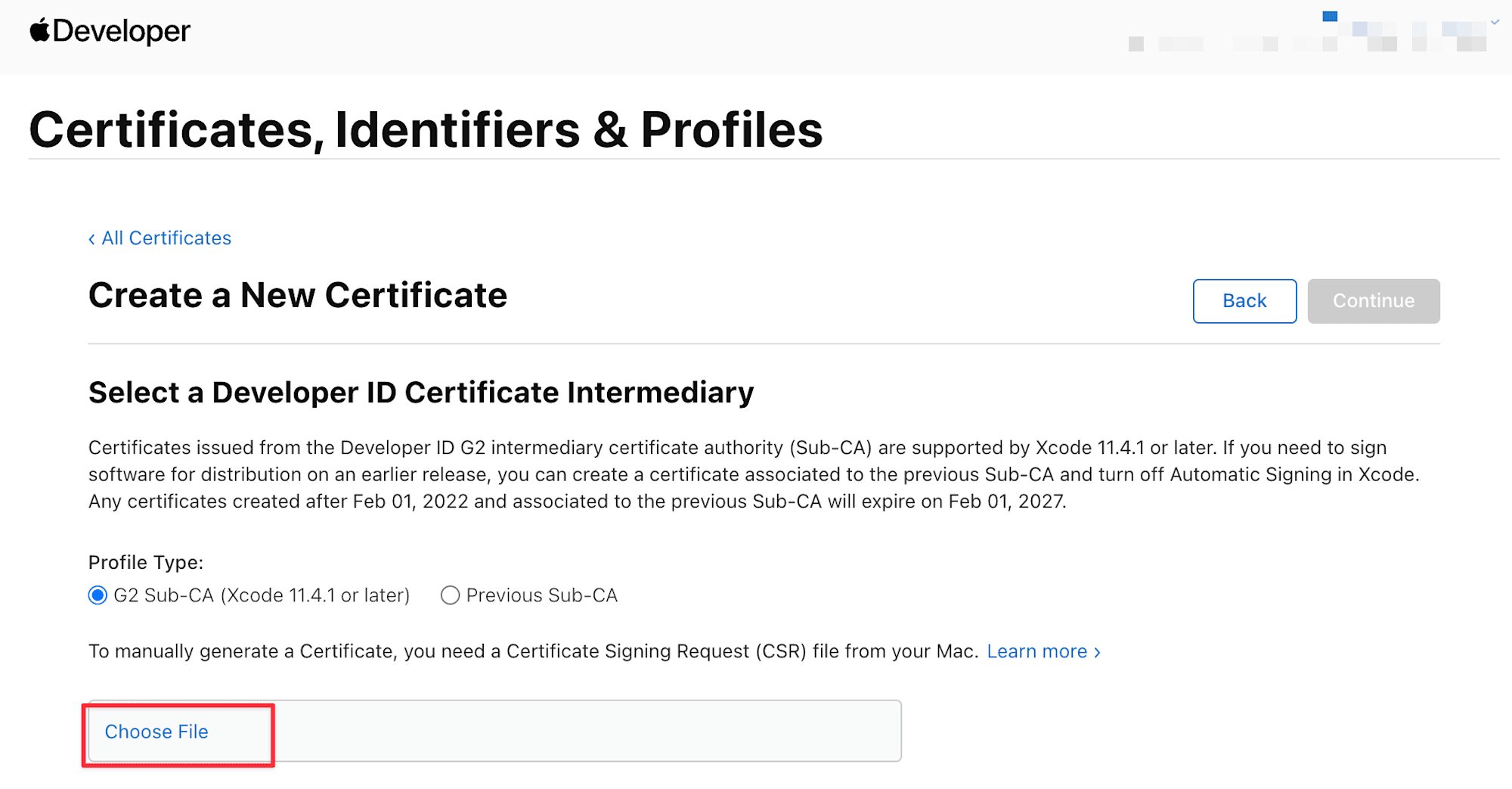Expand the account dropdown chevron
Screen dimensions: 1512x789
pyautogui.click(x=1495, y=23)
